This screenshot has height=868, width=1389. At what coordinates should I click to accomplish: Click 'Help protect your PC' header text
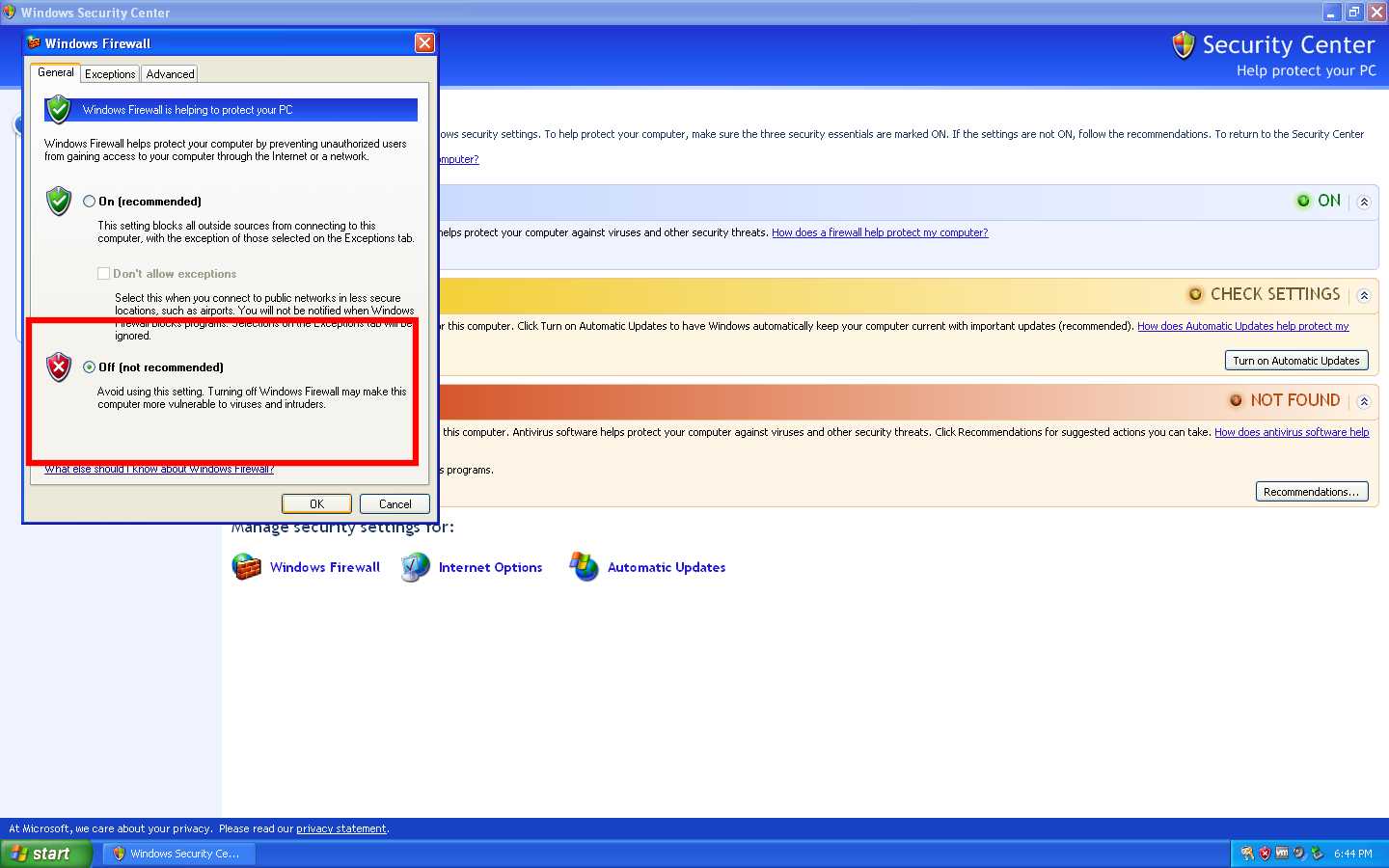1306,70
